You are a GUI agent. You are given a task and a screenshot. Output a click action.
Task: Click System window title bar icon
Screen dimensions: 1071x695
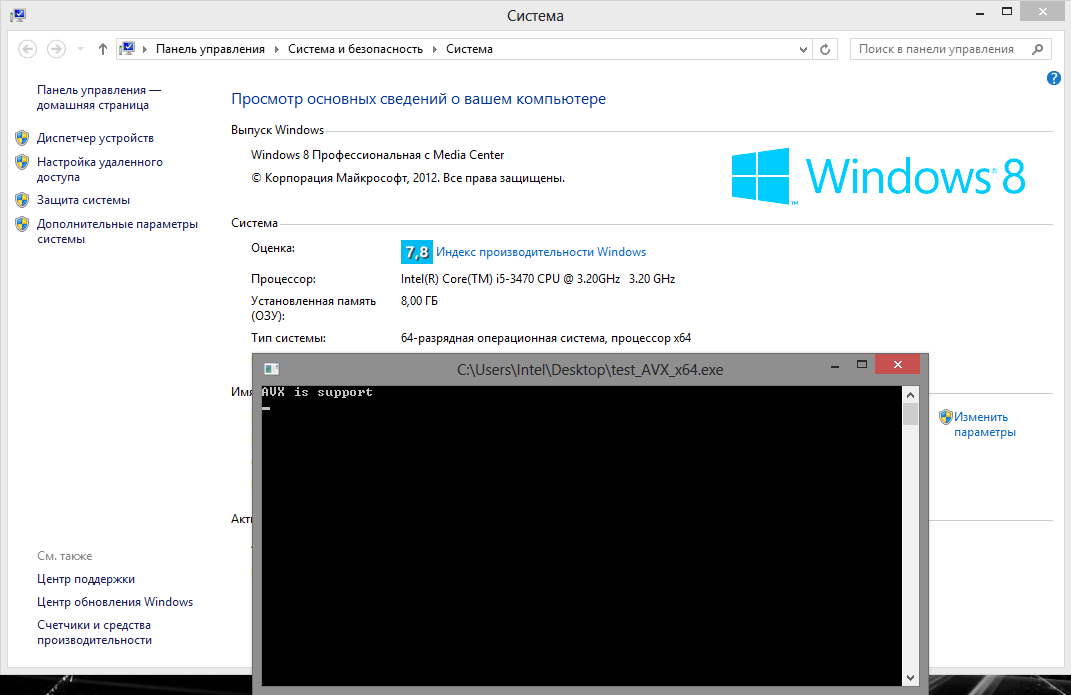coord(18,14)
